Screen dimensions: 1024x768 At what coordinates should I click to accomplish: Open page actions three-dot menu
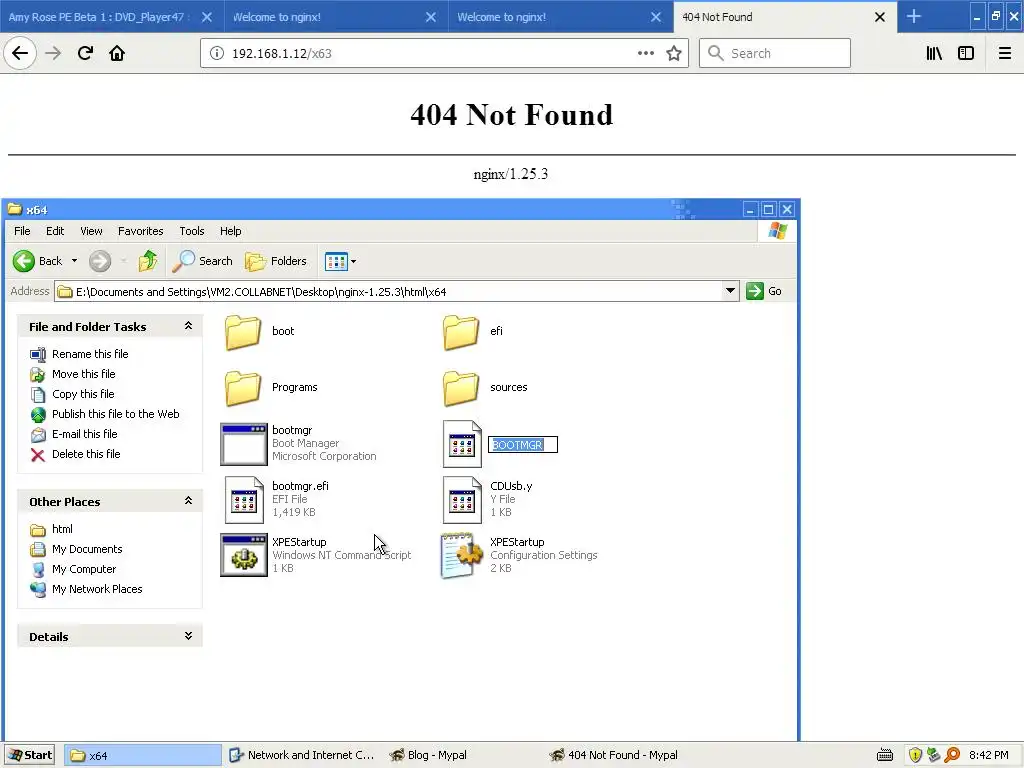pos(645,53)
